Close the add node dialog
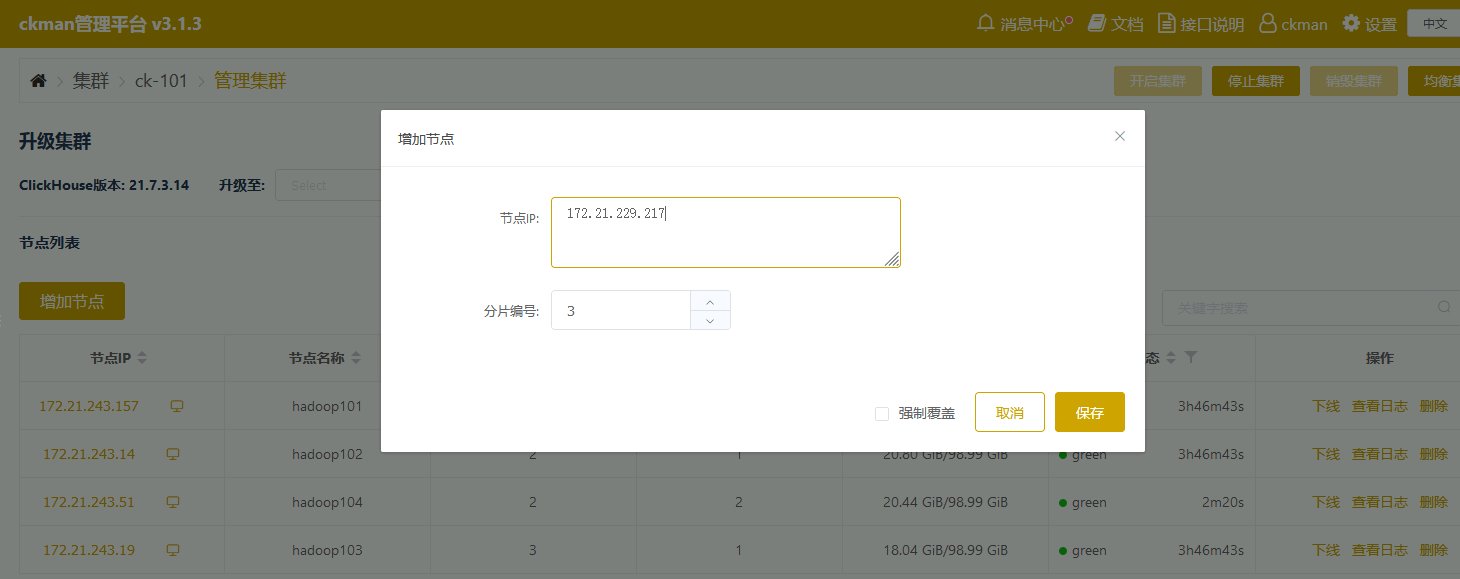Image resolution: width=1460 pixels, height=579 pixels. click(x=1120, y=136)
